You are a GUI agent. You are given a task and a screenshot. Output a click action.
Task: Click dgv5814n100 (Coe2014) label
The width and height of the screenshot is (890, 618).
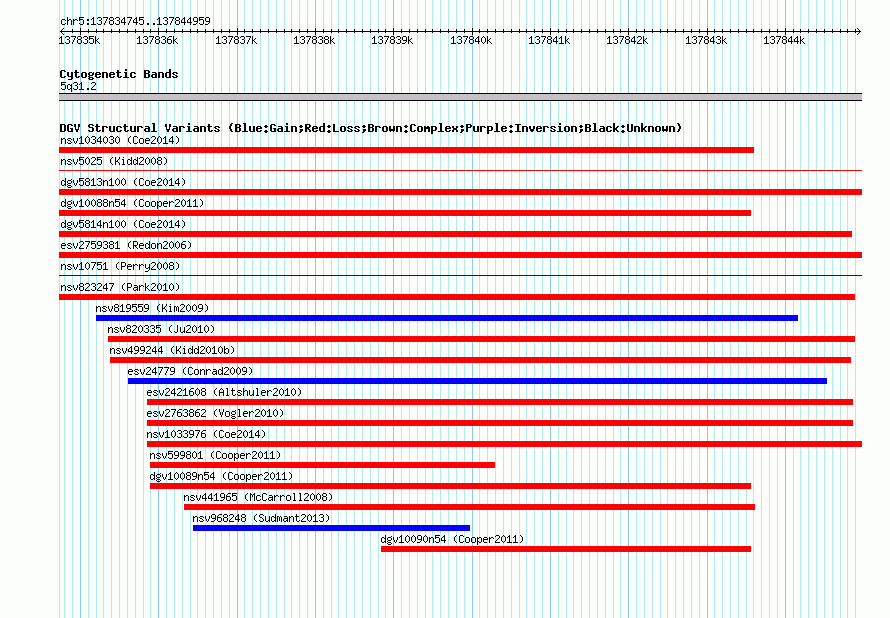tap(123, 224)
